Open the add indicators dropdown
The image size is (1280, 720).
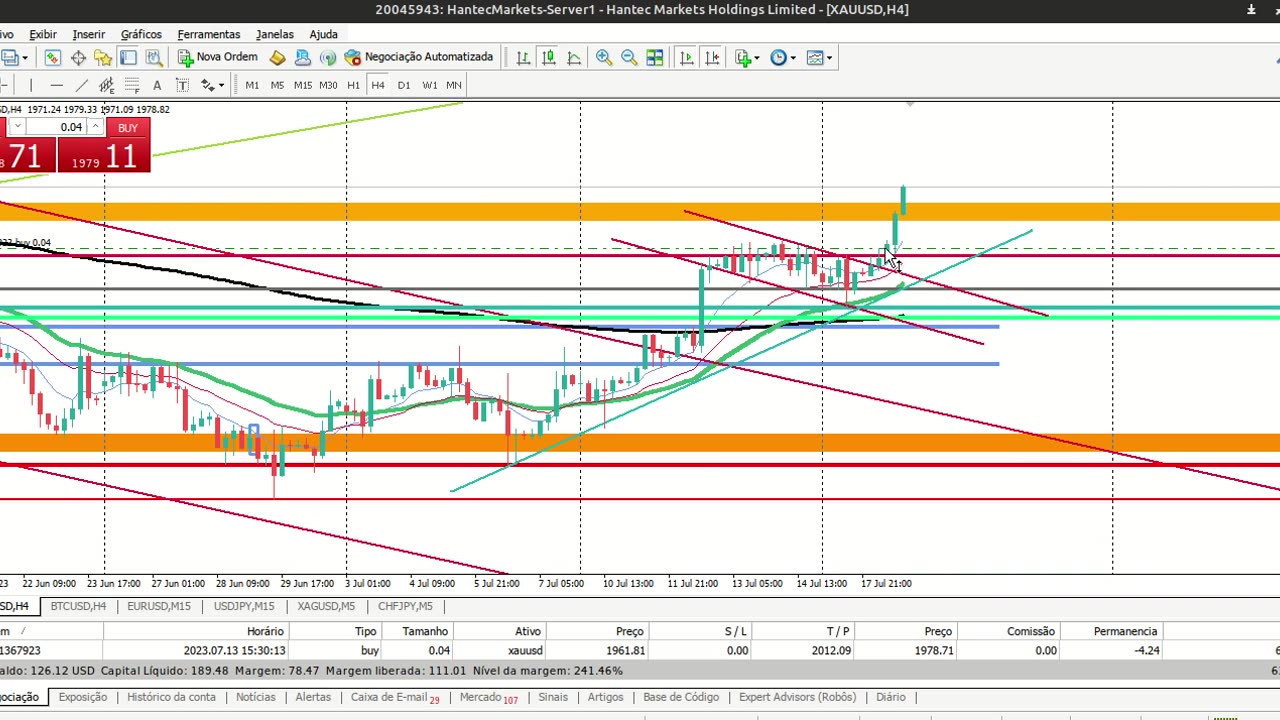[x=747, y=57]
